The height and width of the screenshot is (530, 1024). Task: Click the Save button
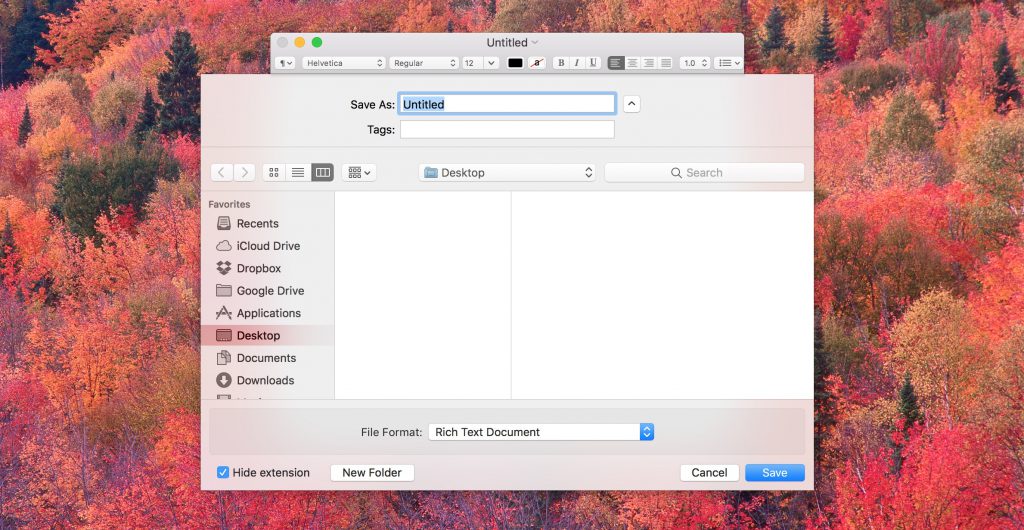pos(774,473)
